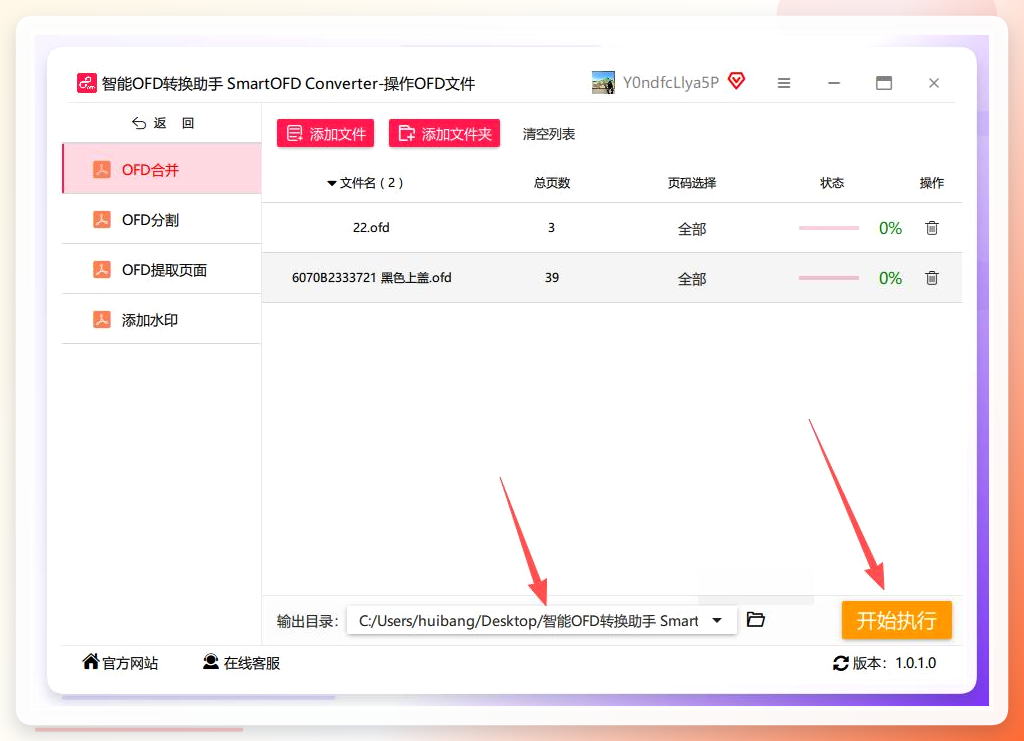Image resolution: width=1024 pixels, height=741 pixels.
Task: Click page count 3 for 22.ofd
Action: 551,227
